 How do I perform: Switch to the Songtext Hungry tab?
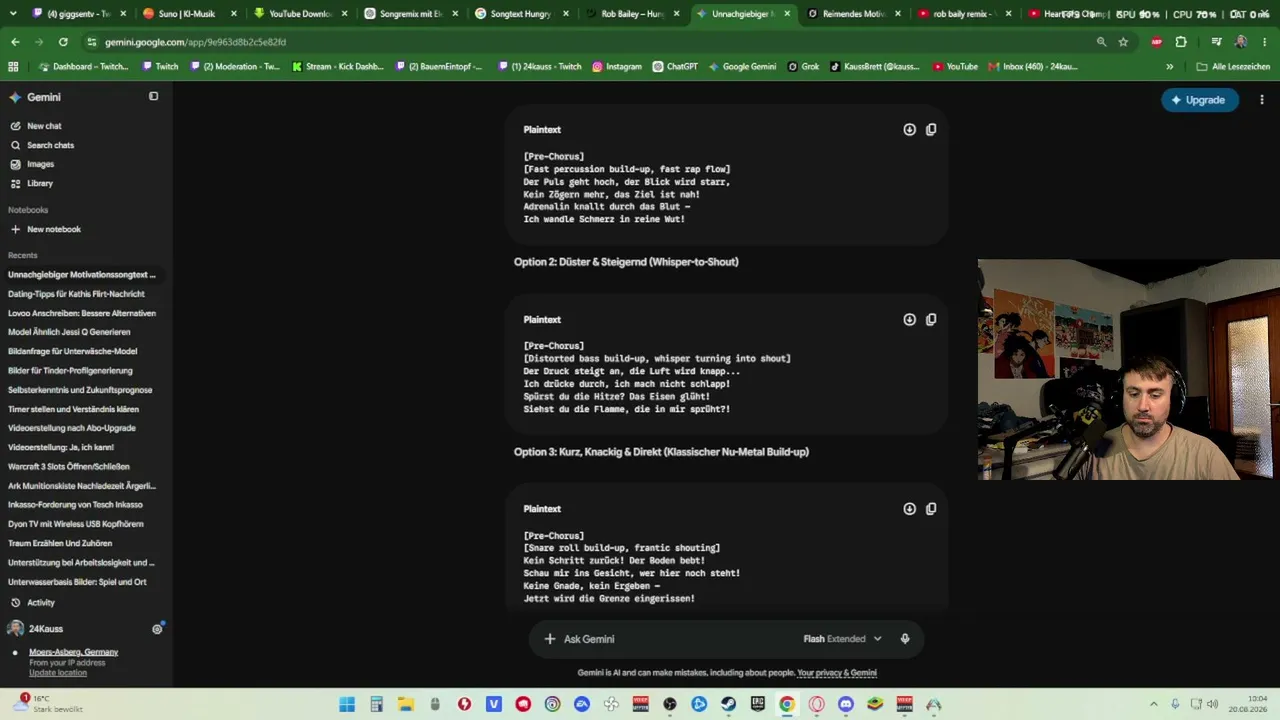(521, 14)
